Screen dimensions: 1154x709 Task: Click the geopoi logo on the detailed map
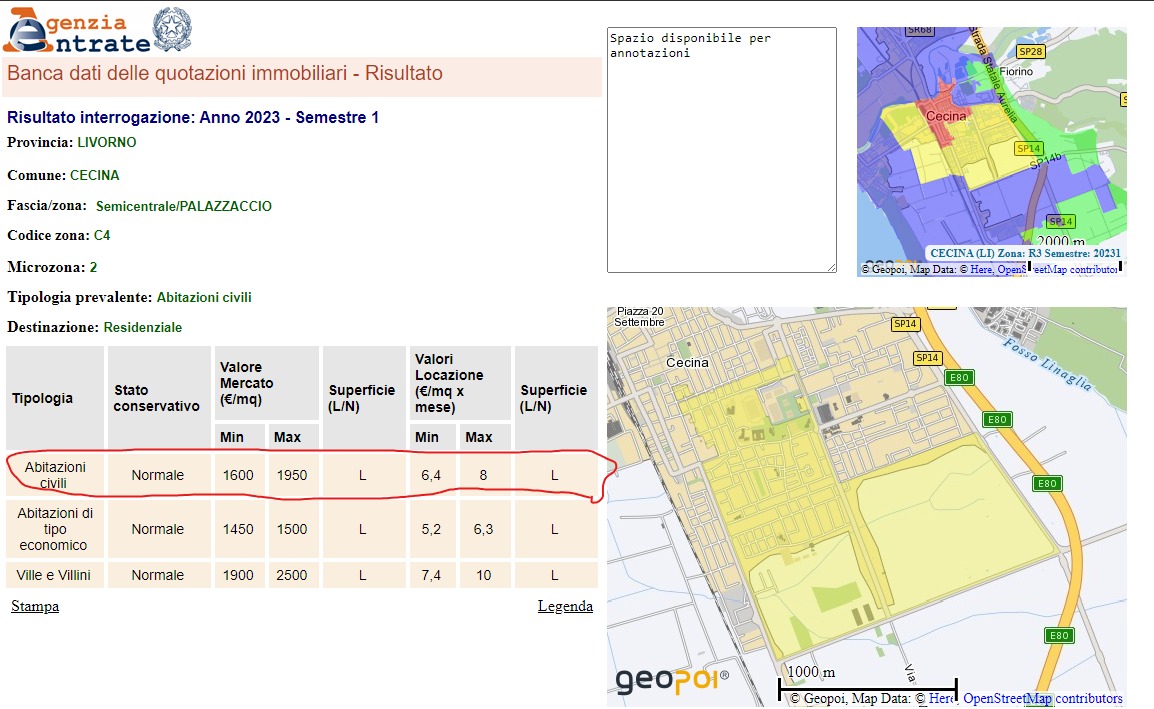pyautogui.click(x=672, y=680)
